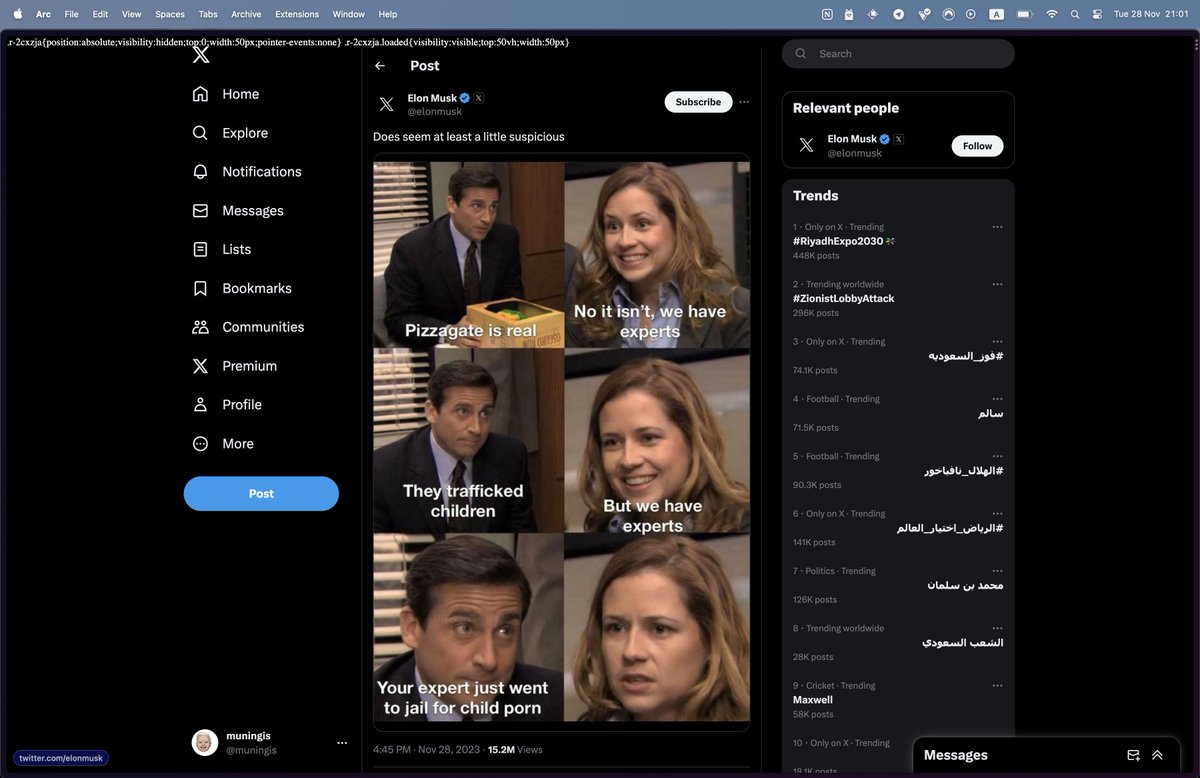Open the File menu
The height and width of the screenshot is (778, 1200).
tap(71, 14)
